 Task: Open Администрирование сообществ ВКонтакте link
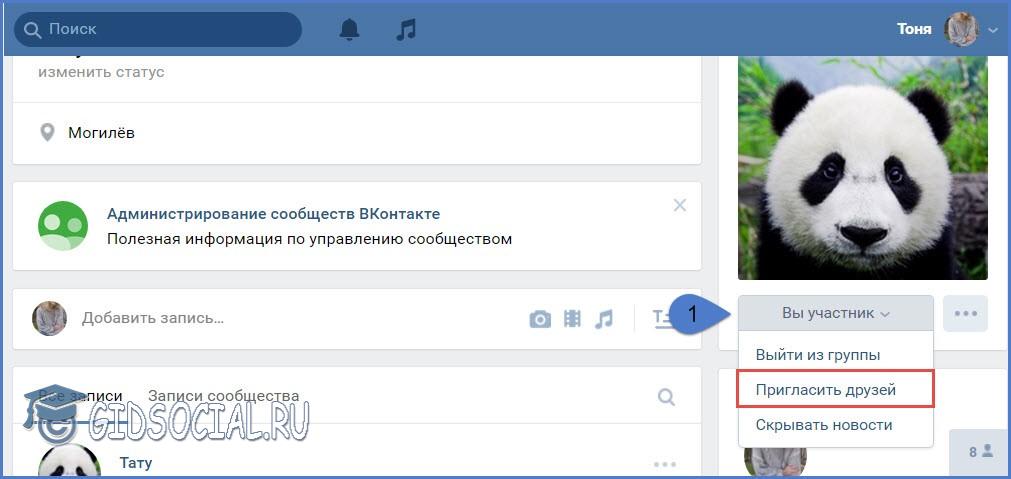point(273,214)
